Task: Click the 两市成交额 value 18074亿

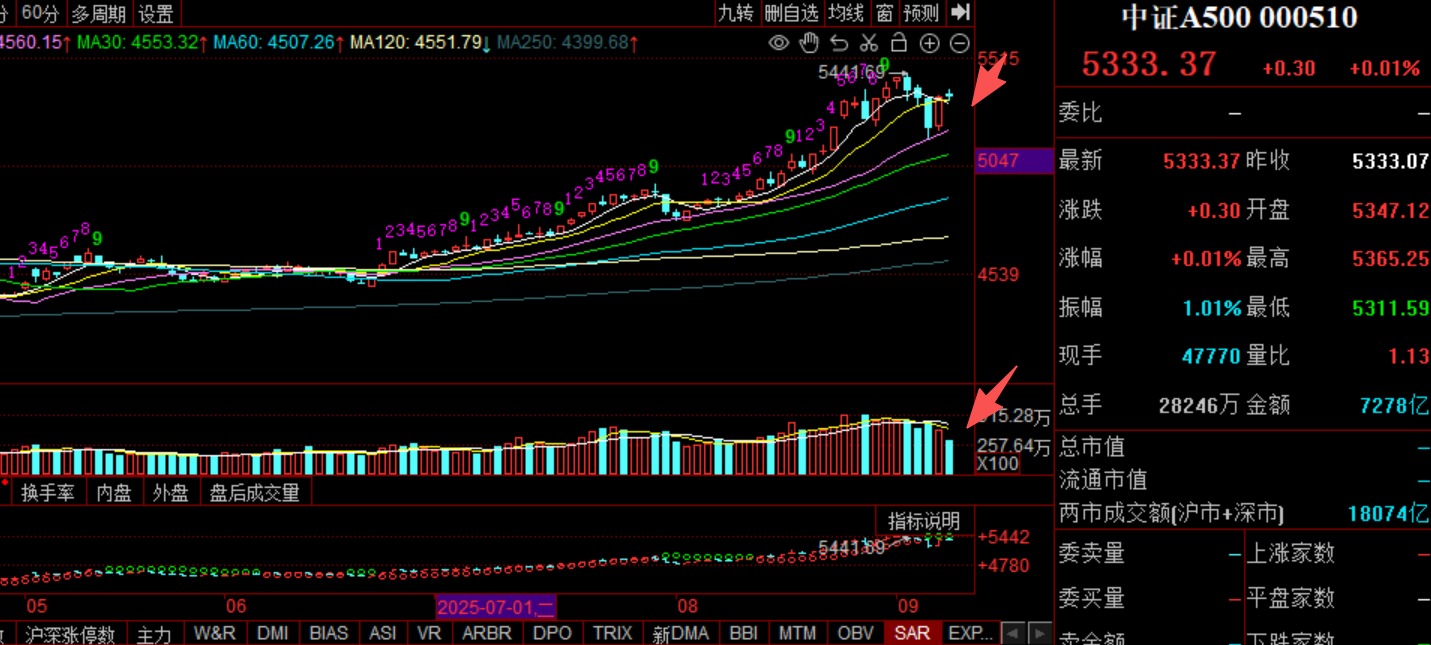Action: [1389, 514]
